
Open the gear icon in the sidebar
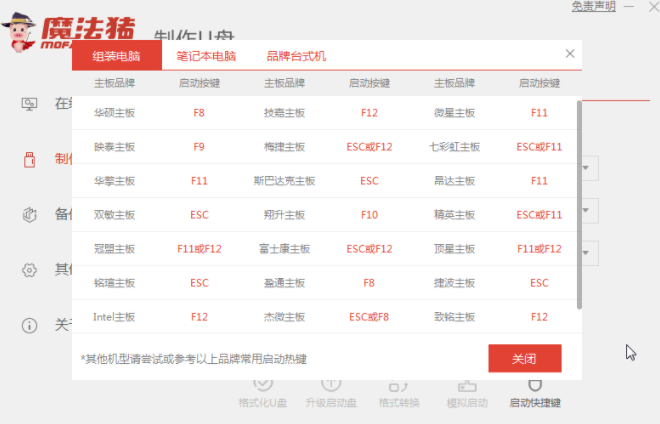[x=30, y=269]
